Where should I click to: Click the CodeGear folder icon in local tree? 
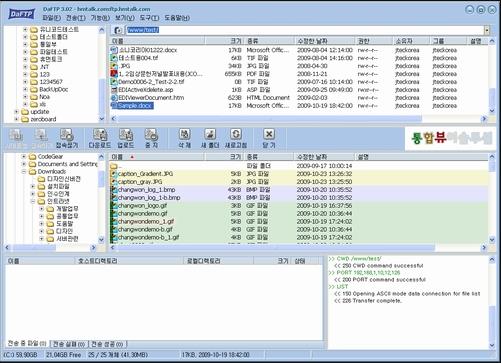pos(32,156)
